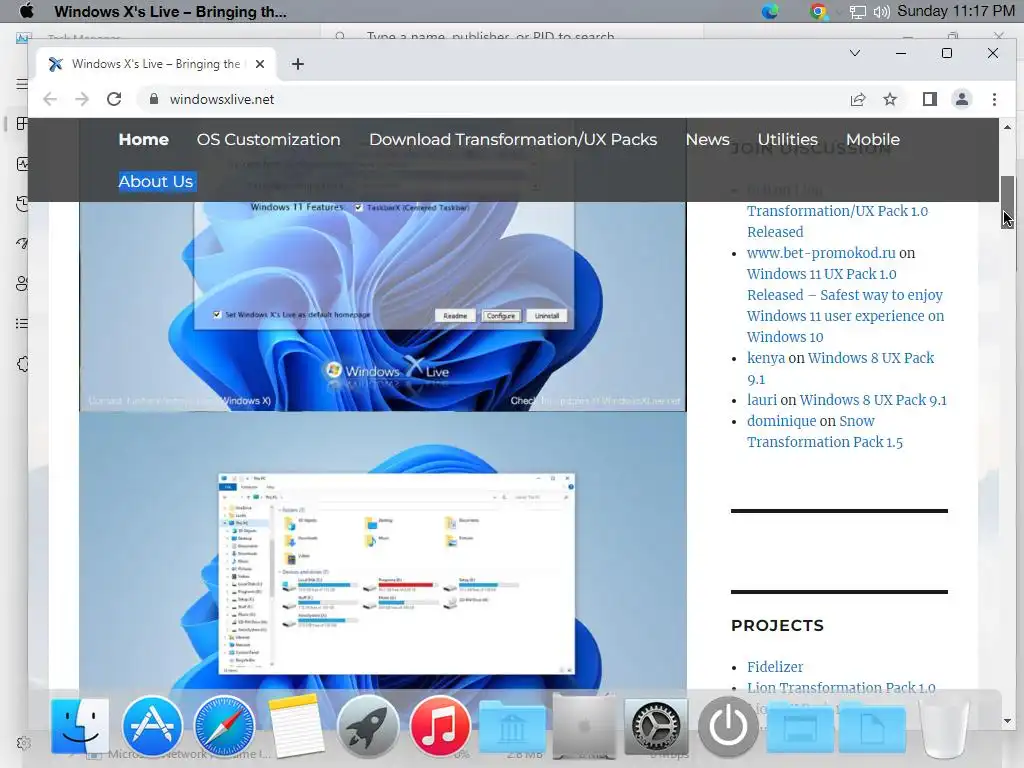
Task: Open tab search chevron in Chrome
Action: point(854,53)
